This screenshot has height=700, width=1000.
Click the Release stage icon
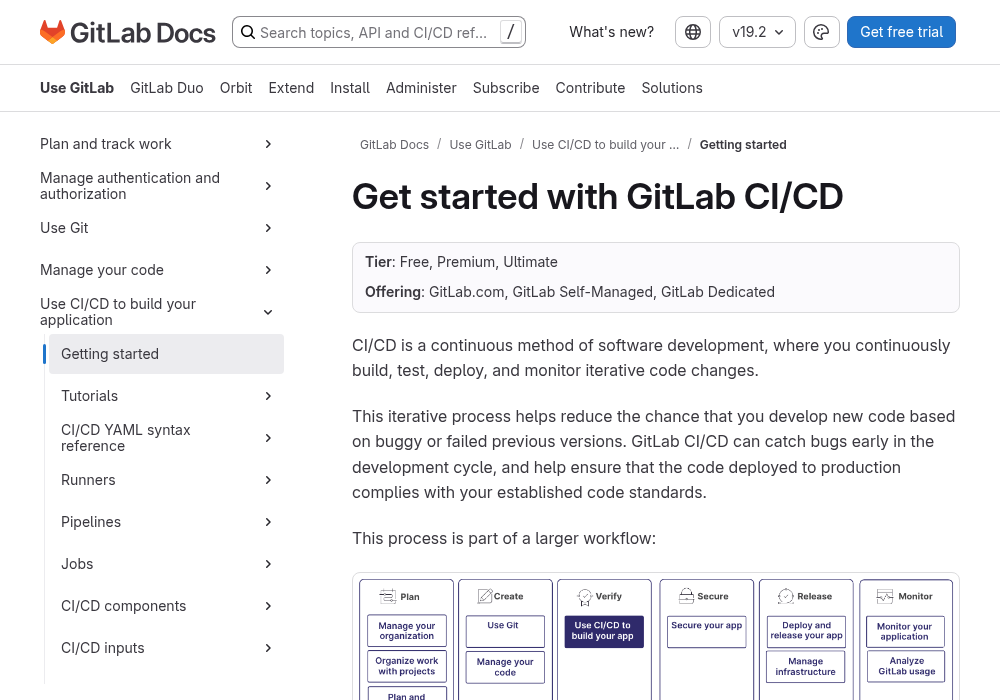click(x=786, y=596)
